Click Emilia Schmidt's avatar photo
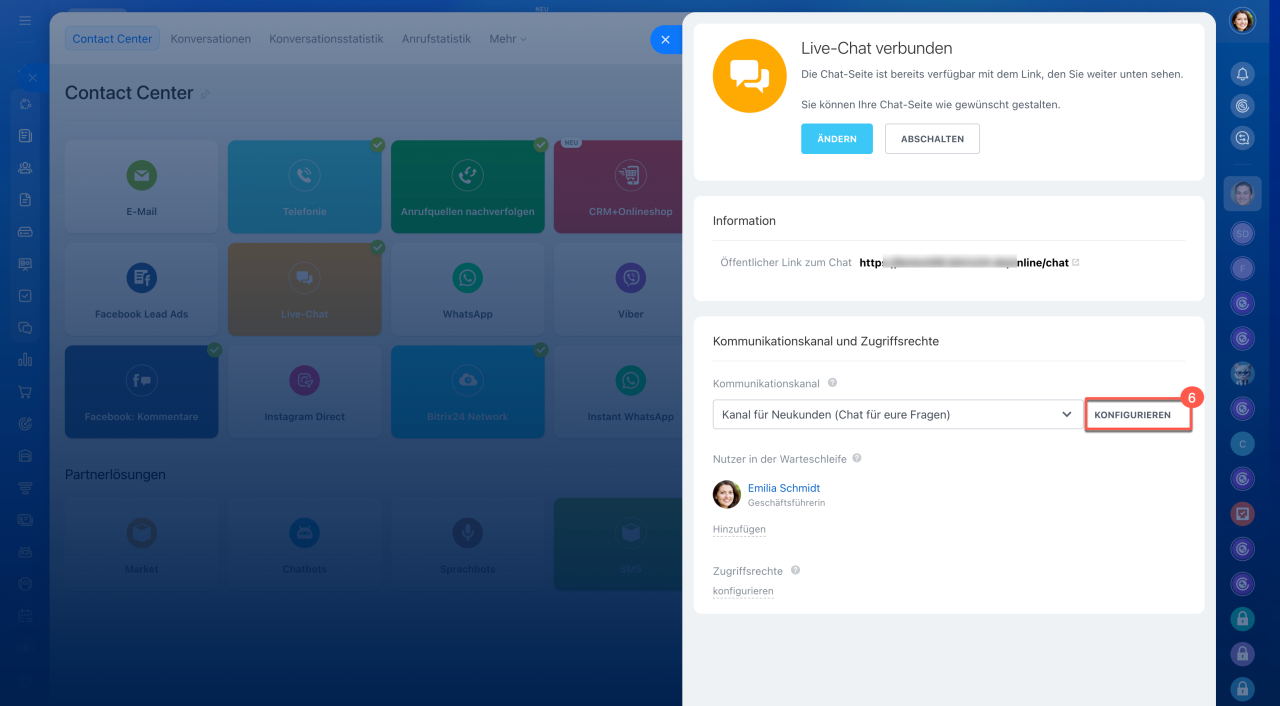The width and height of the screenshot is (1280, 706). coord(727,494)
